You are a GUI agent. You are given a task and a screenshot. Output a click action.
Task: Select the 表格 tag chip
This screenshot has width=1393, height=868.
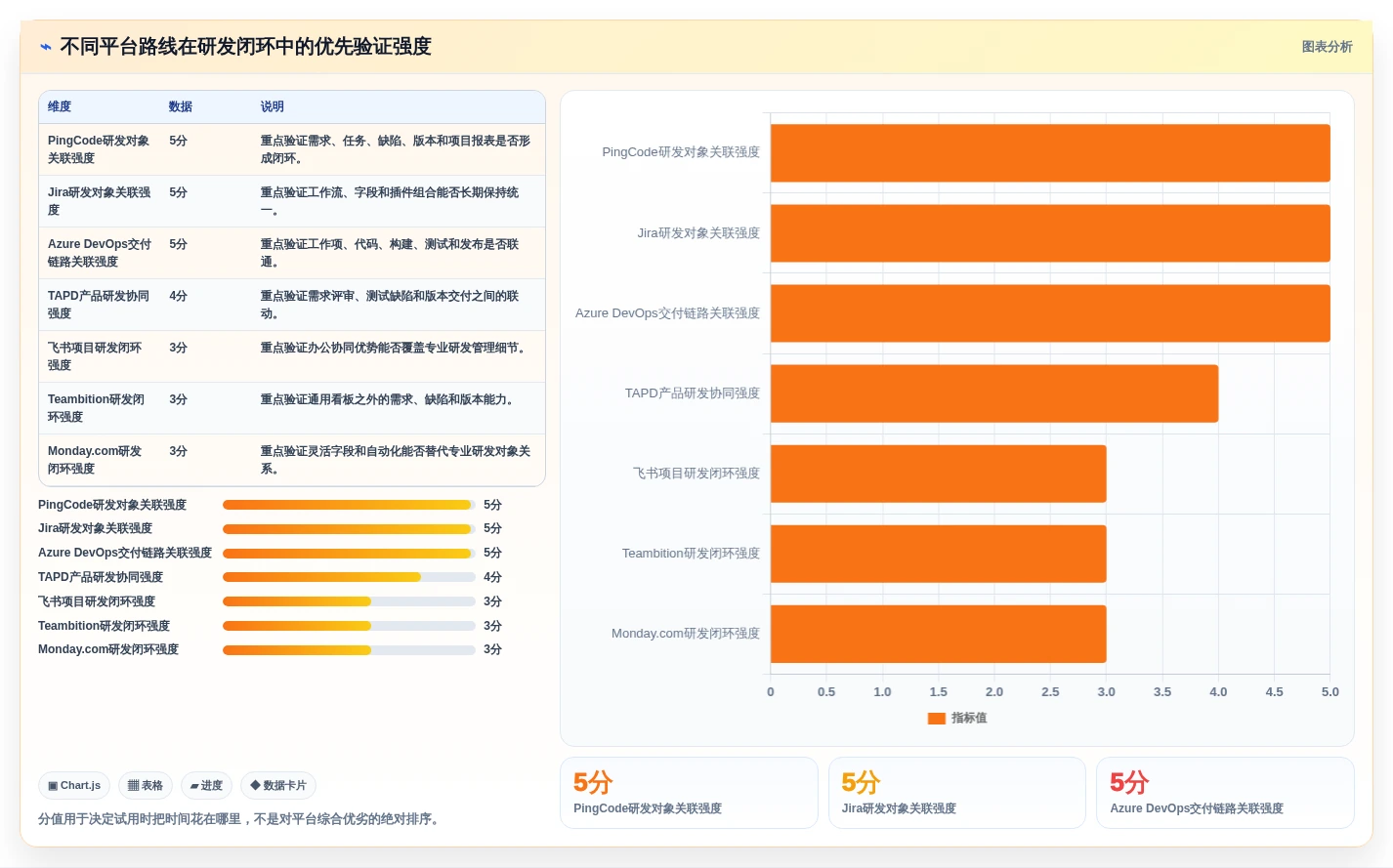146,785
